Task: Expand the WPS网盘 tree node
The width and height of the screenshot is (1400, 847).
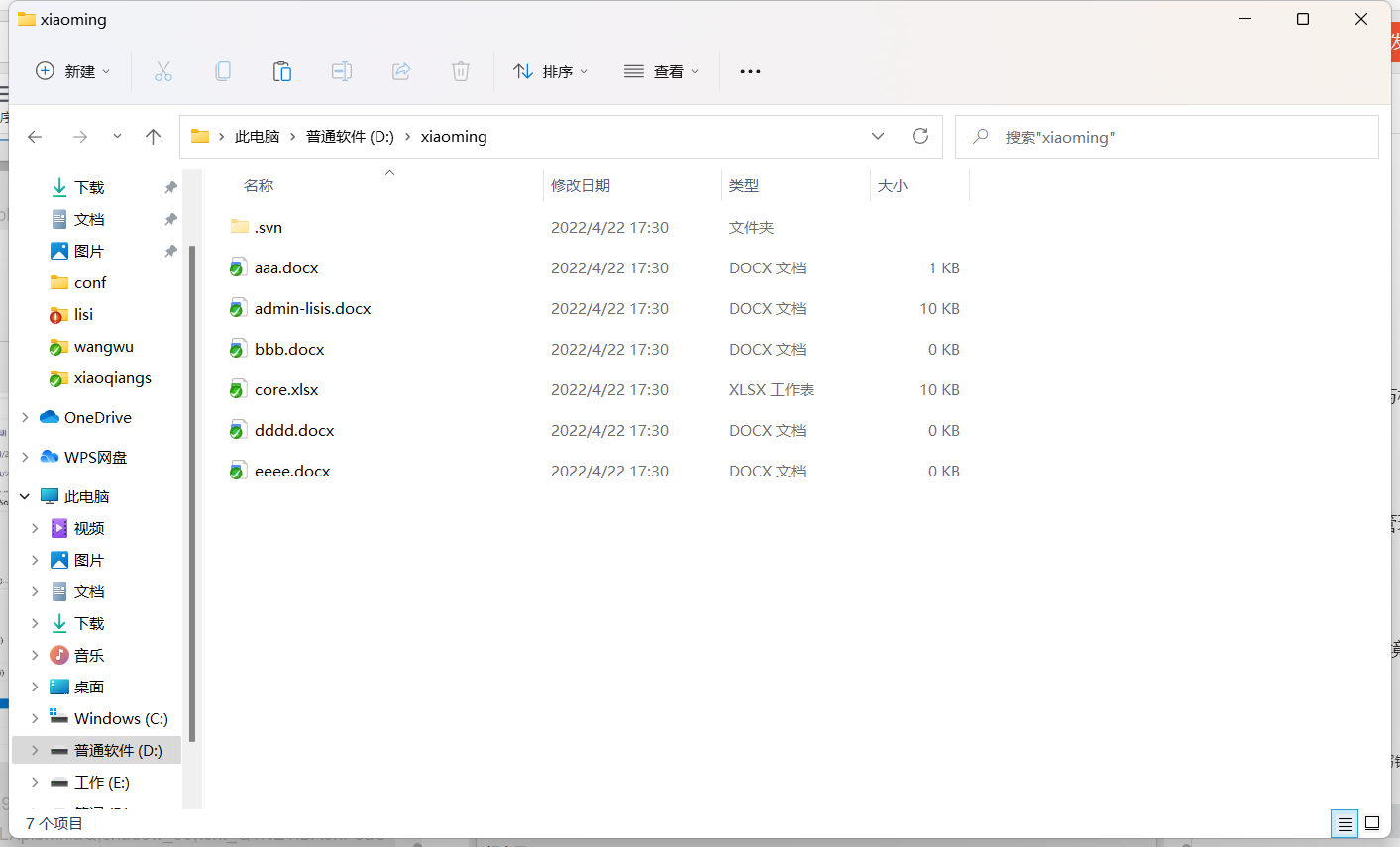Action: (x=25, y=457)
